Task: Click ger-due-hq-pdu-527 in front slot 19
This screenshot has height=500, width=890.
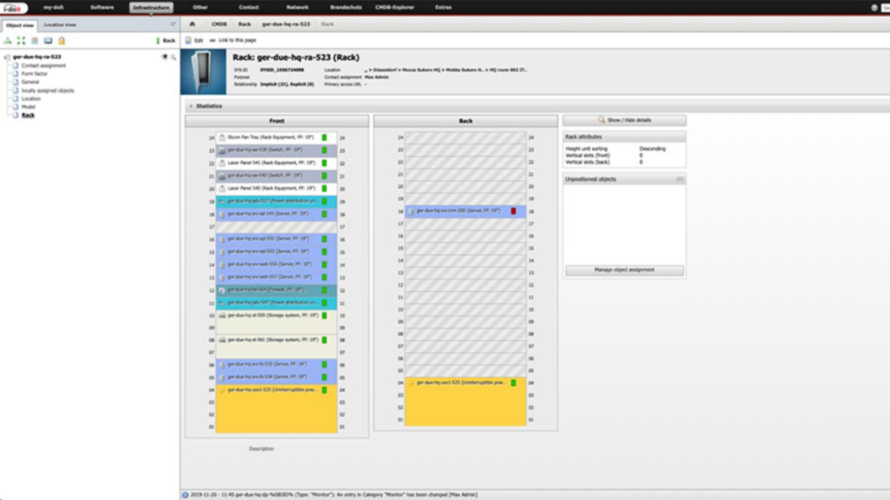Action: click(276, 201)
